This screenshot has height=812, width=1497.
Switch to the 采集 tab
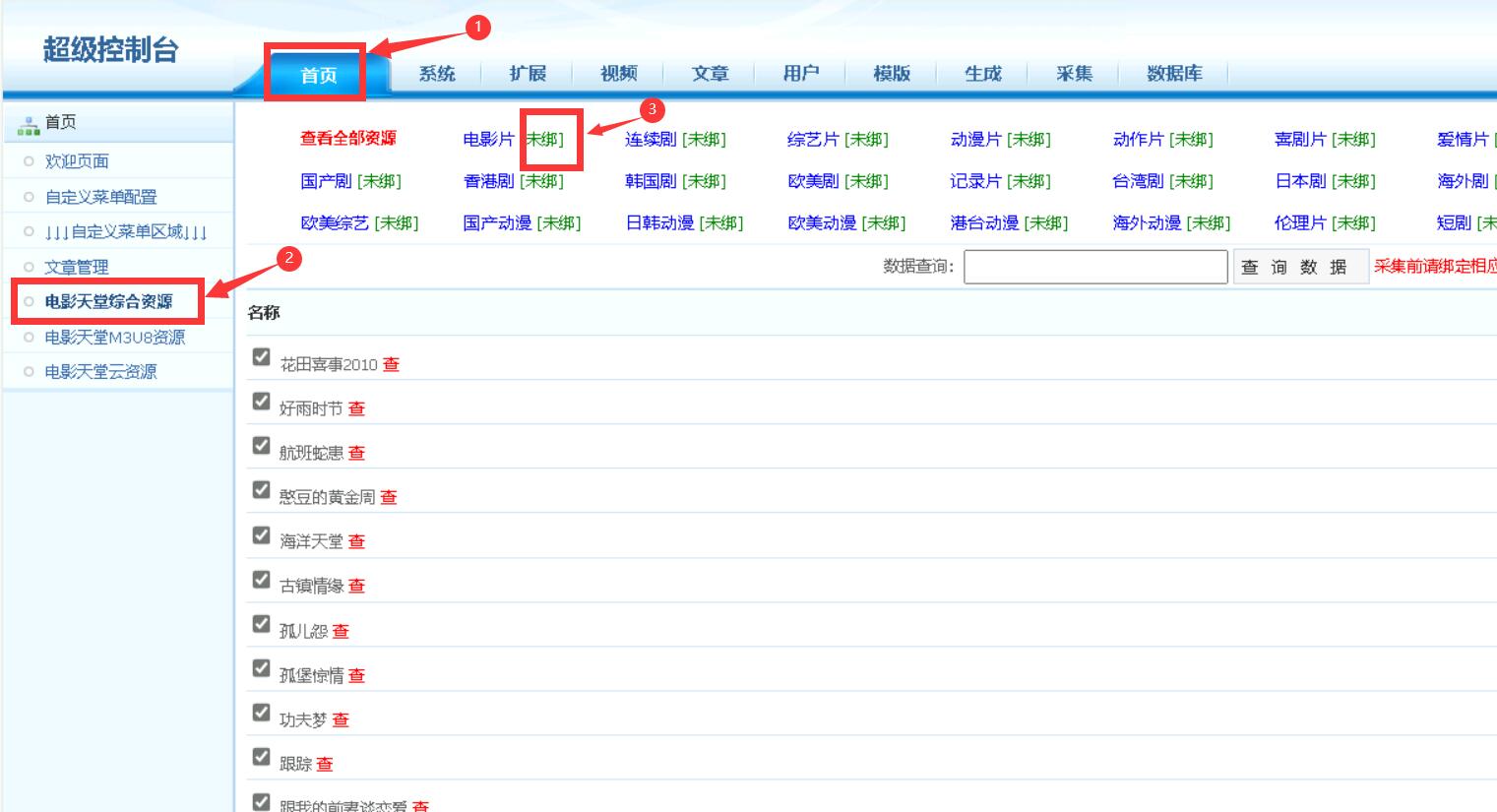[x=1074, y=74]
